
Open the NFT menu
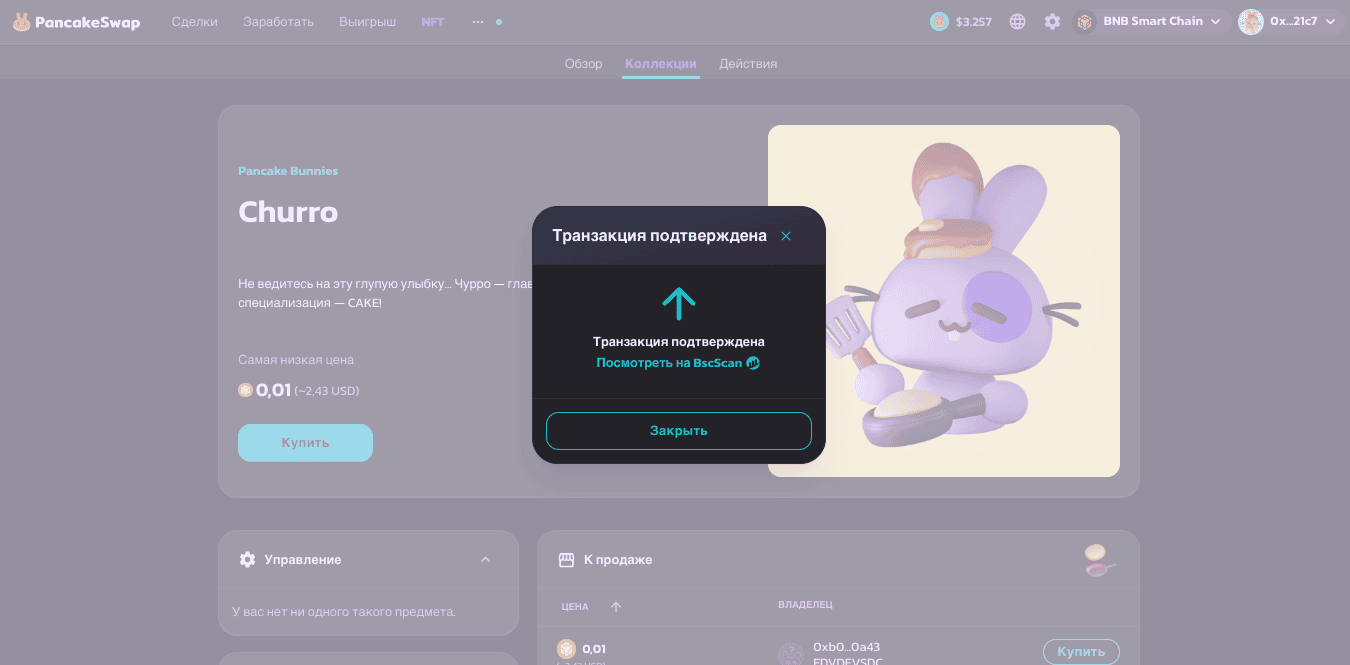(x=433, y=21)
